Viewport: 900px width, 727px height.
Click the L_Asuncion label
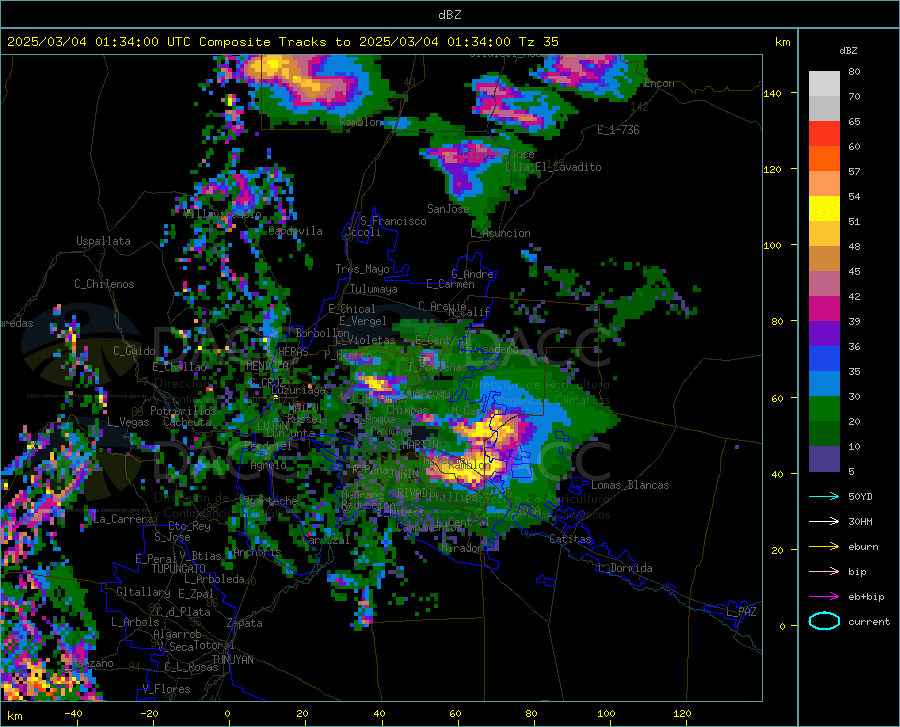click(x=500, y=233)
